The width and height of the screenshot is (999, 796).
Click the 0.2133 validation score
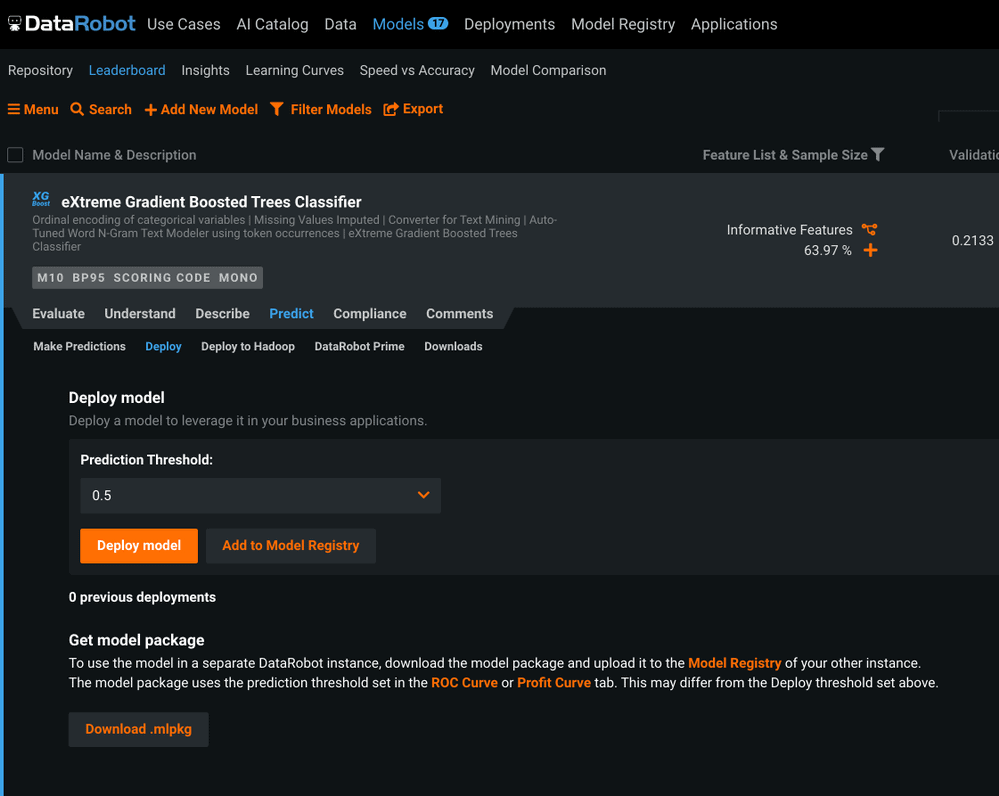pos(972,240)
